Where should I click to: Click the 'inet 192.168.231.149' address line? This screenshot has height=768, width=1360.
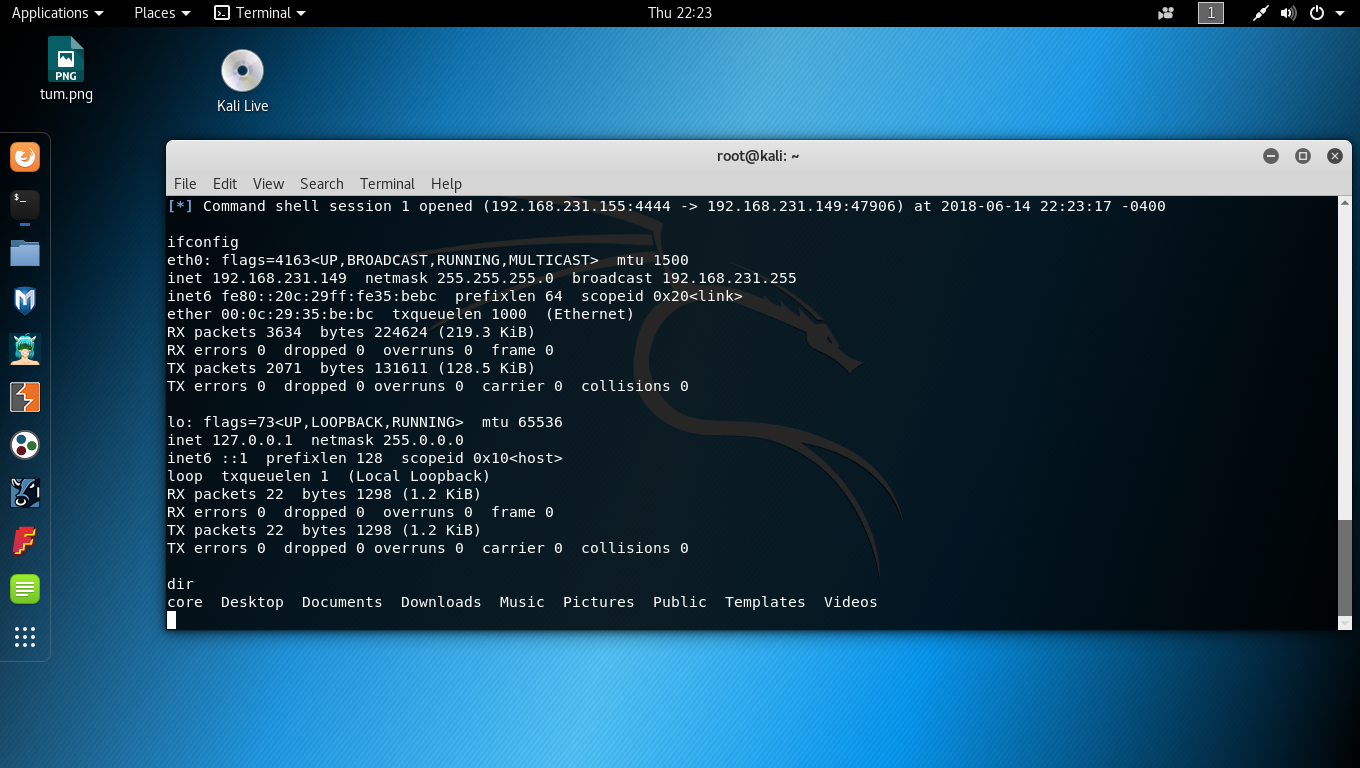[x=482, y=278]
